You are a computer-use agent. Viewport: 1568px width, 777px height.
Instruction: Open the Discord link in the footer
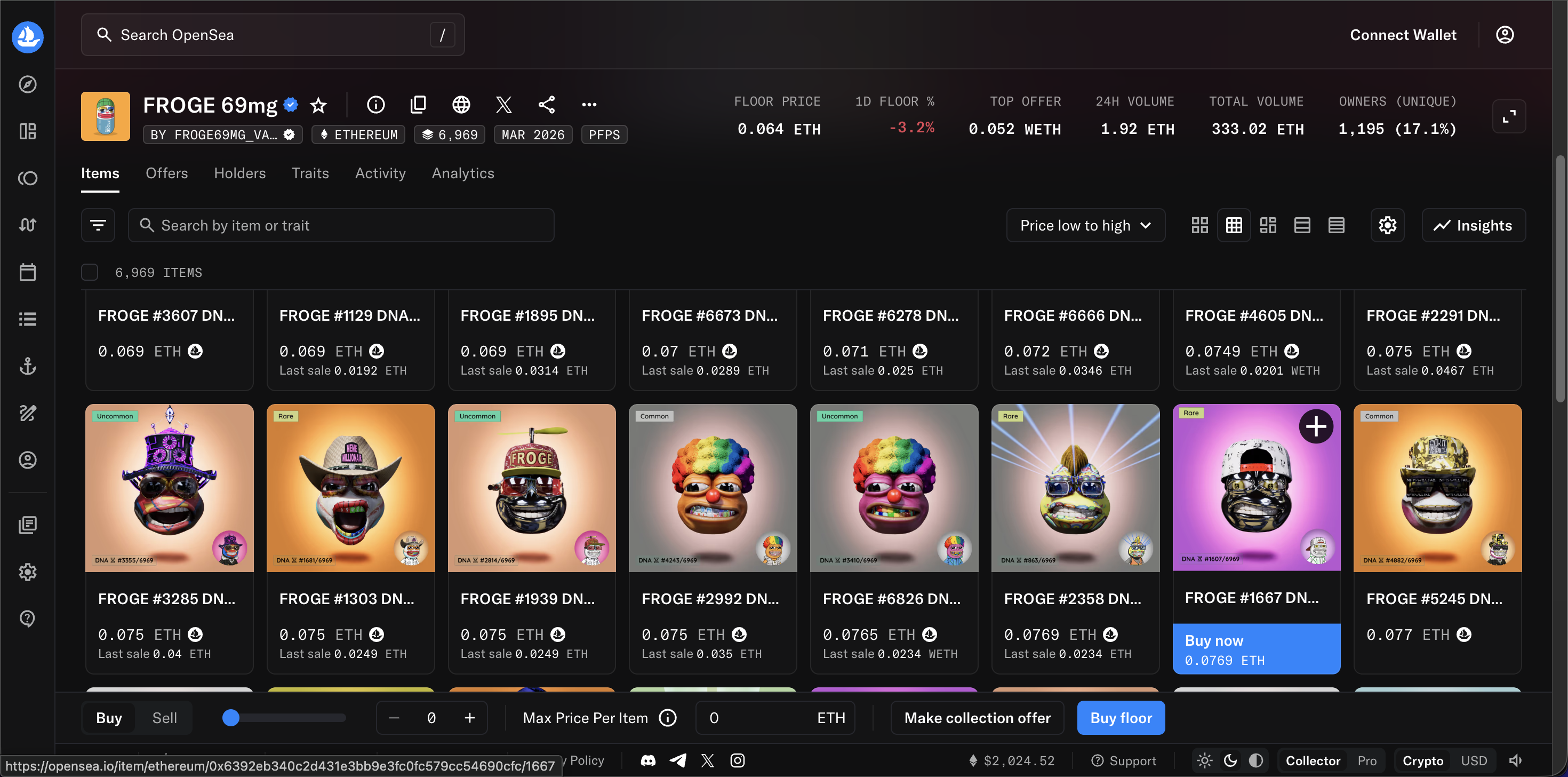tap(647, 760)
